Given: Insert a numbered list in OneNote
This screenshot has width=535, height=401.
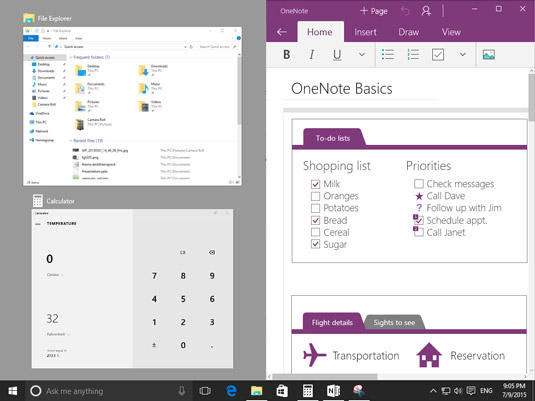Looking at the screenshot, I should (413, 55).
